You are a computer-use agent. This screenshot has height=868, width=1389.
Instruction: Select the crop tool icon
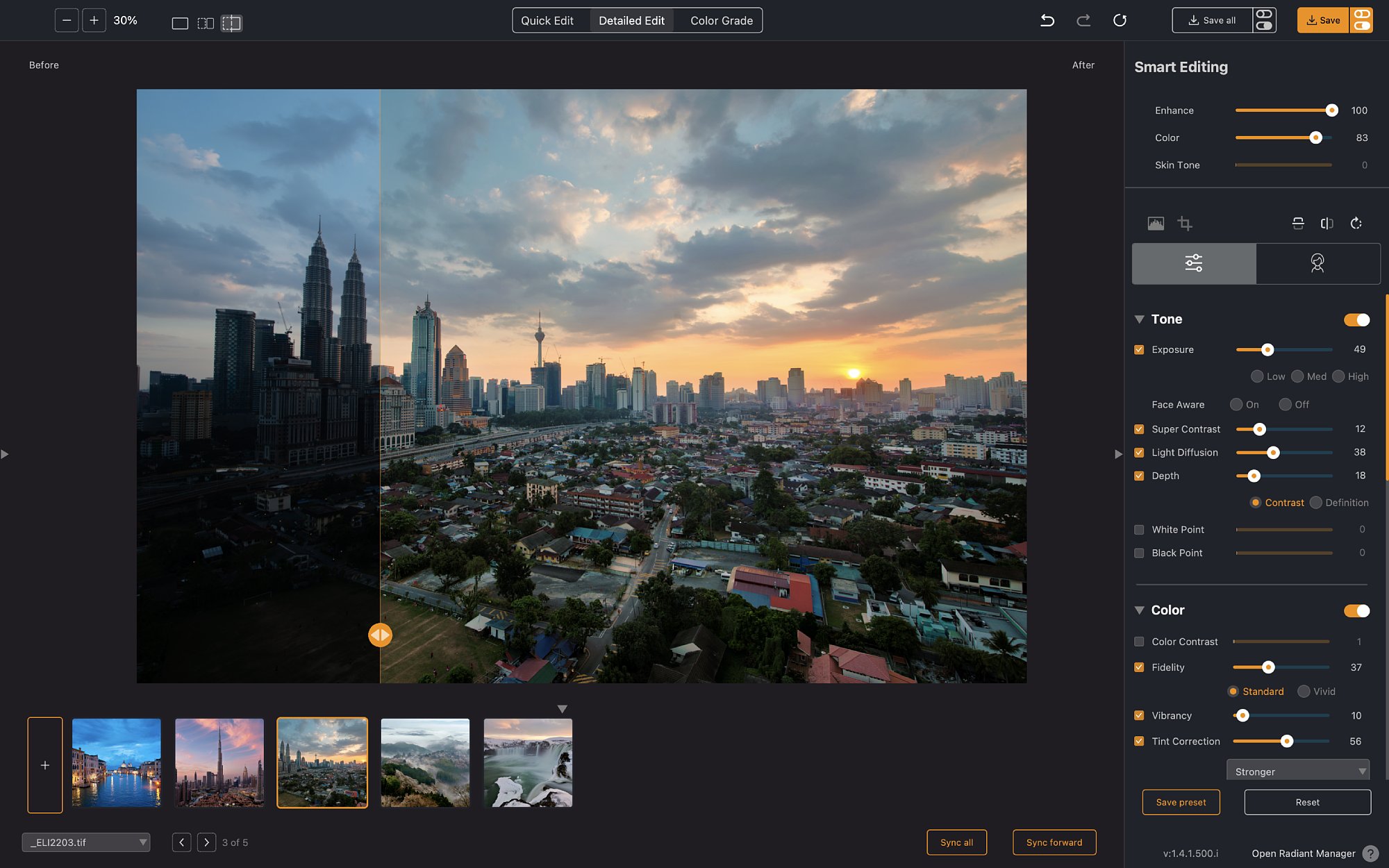pyautogui.click(x=1185, y=223)
